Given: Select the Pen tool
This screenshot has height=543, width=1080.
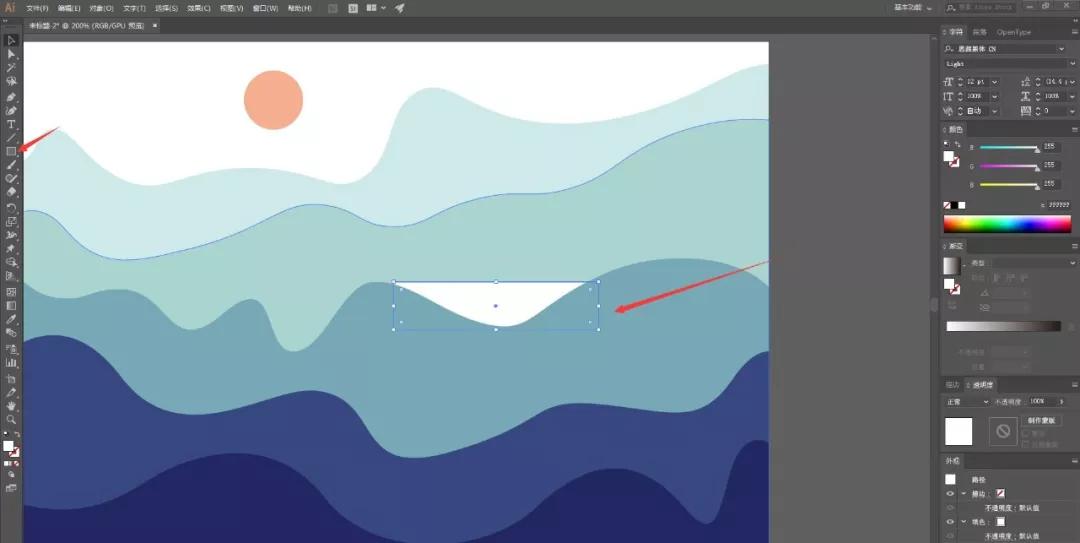Looking at the screenshot, I should pos(11,96).
